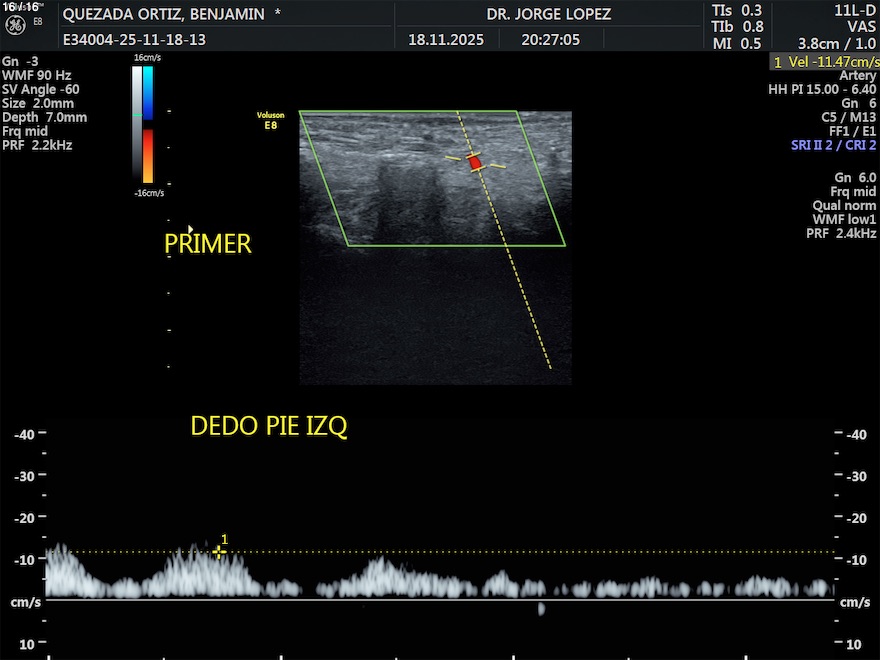
Task: Click the Vel -11.47cm/s measurement result
Action: point(824,62)
